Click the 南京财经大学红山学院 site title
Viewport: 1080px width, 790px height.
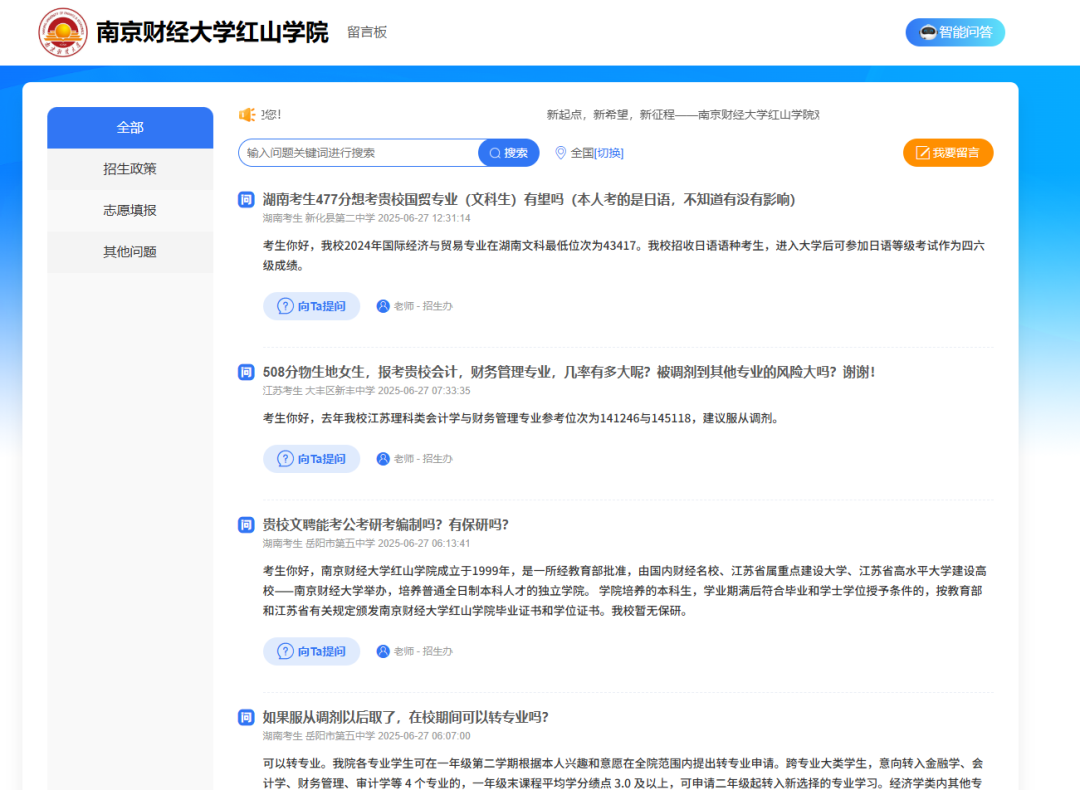click(x=212, y=32)
